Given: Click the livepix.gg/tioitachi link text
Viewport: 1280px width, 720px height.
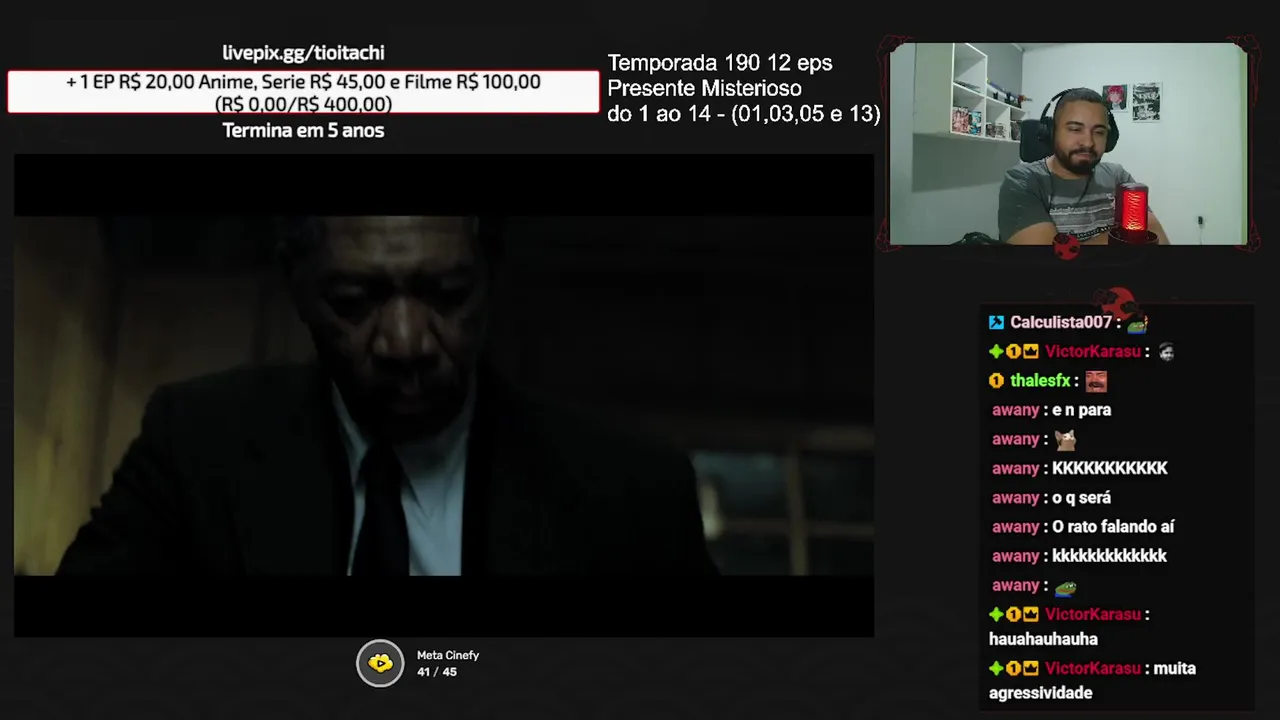Looking at the screenshot, I should pos(303,53).
